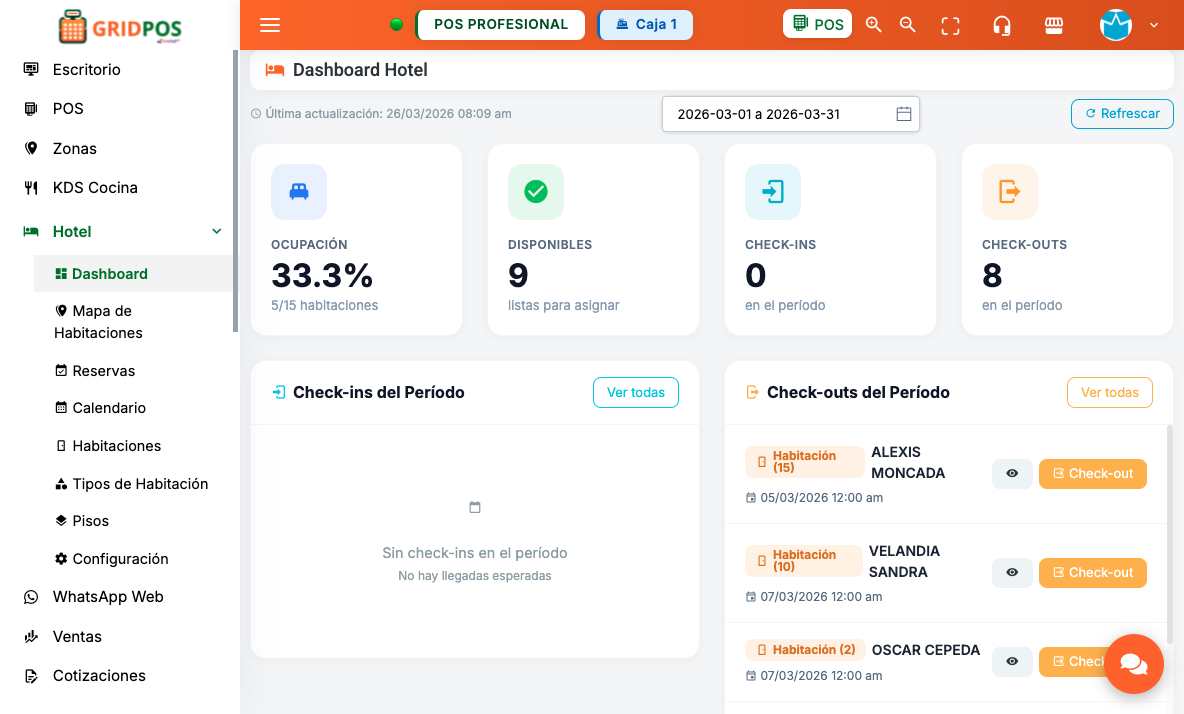Select the POS icon in the orange toolbar

tap(817, 23)
